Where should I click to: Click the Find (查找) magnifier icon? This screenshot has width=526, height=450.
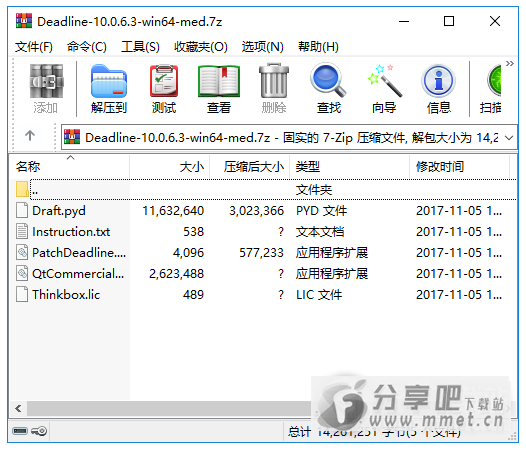pyautogui.click(x=328, y=81)
